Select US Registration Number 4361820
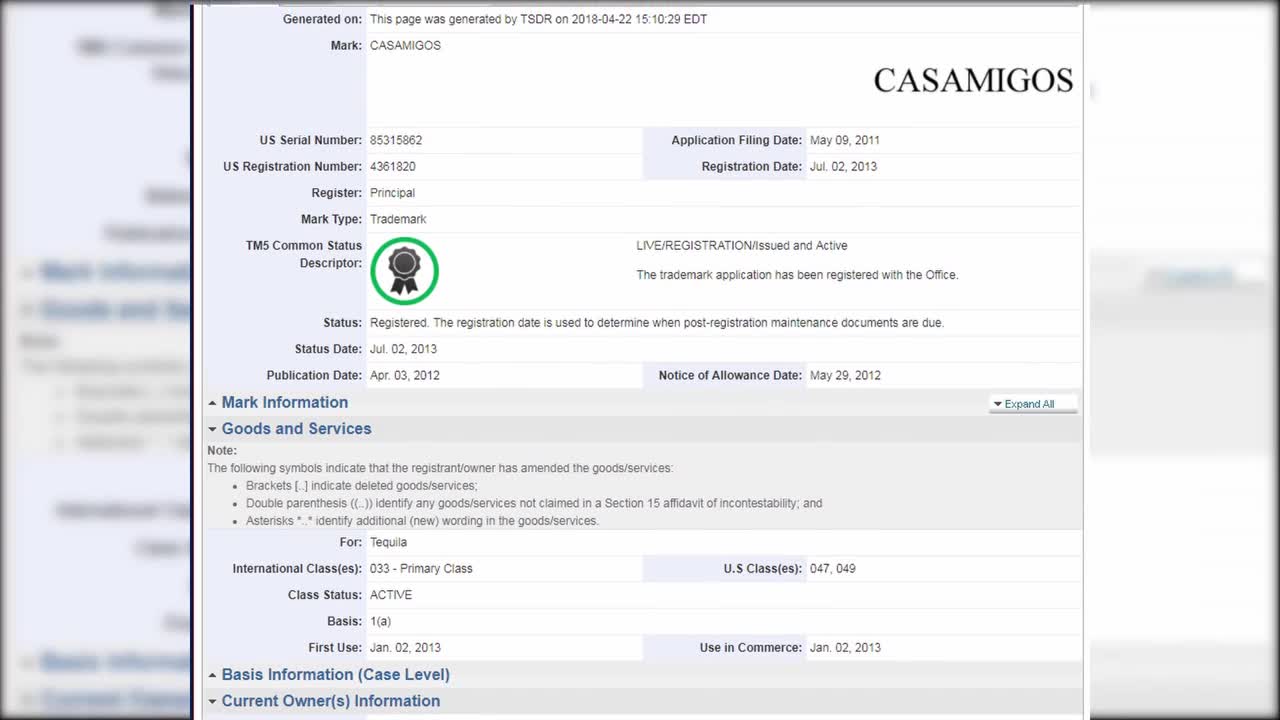This screenshot has height=720, width=1280. [393, 166]
